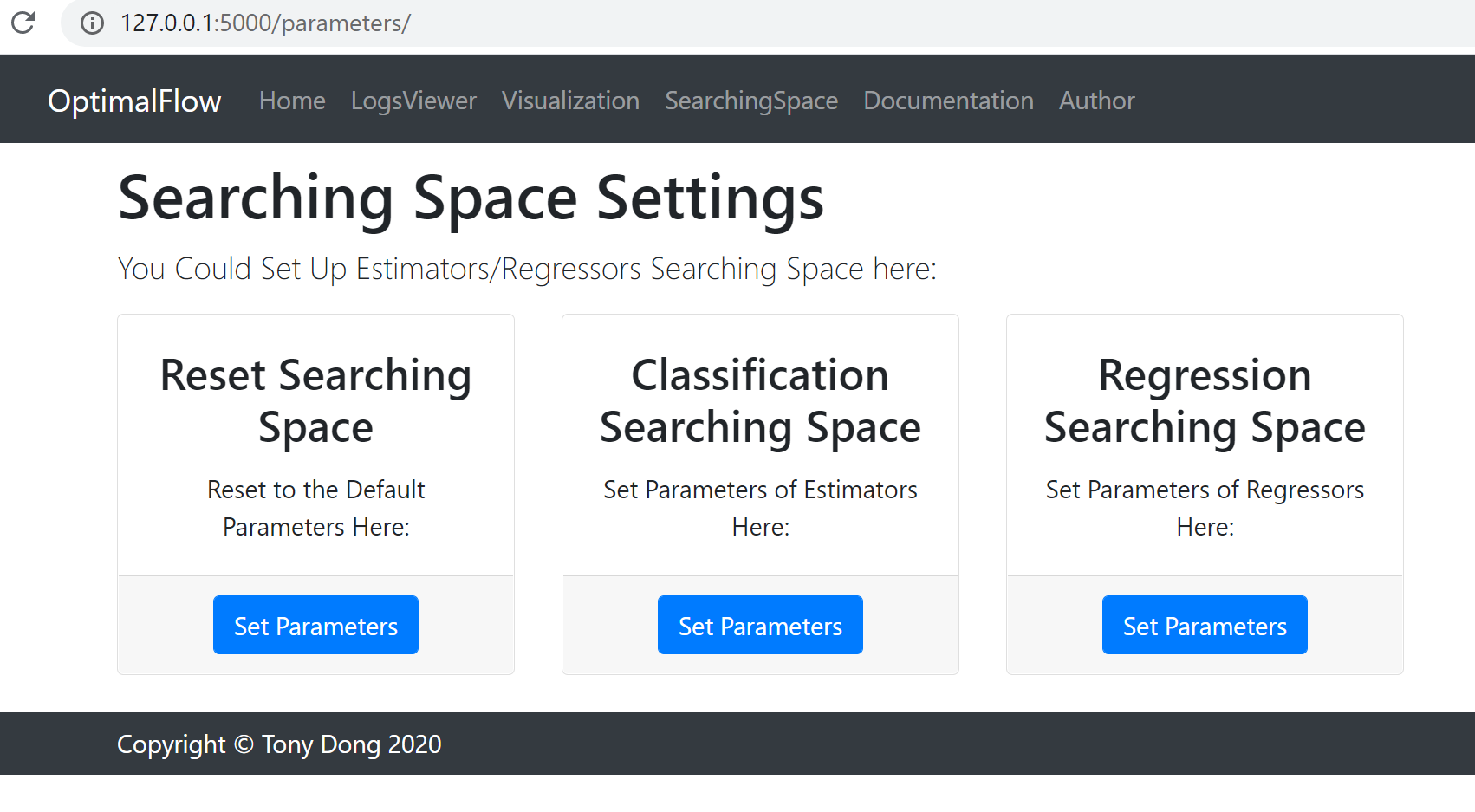Click the Searching Space Settings page heading
The height and width of the screenshot is (812, 1475).
pos(471,198)
